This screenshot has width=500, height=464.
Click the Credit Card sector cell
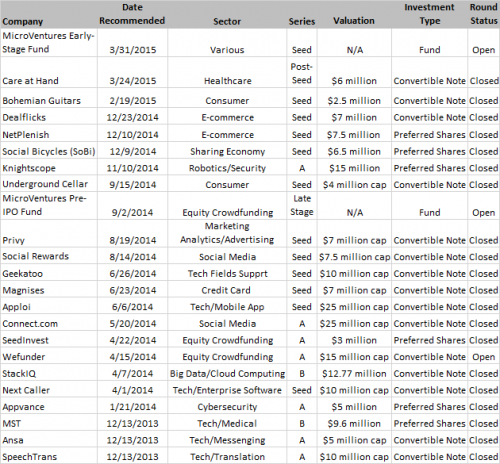[226, 290]
